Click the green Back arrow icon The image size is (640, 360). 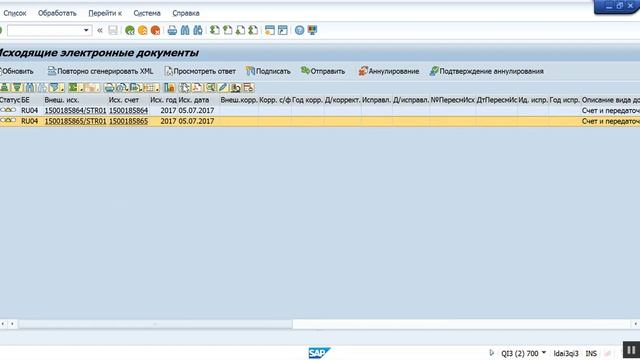(130, 30)
